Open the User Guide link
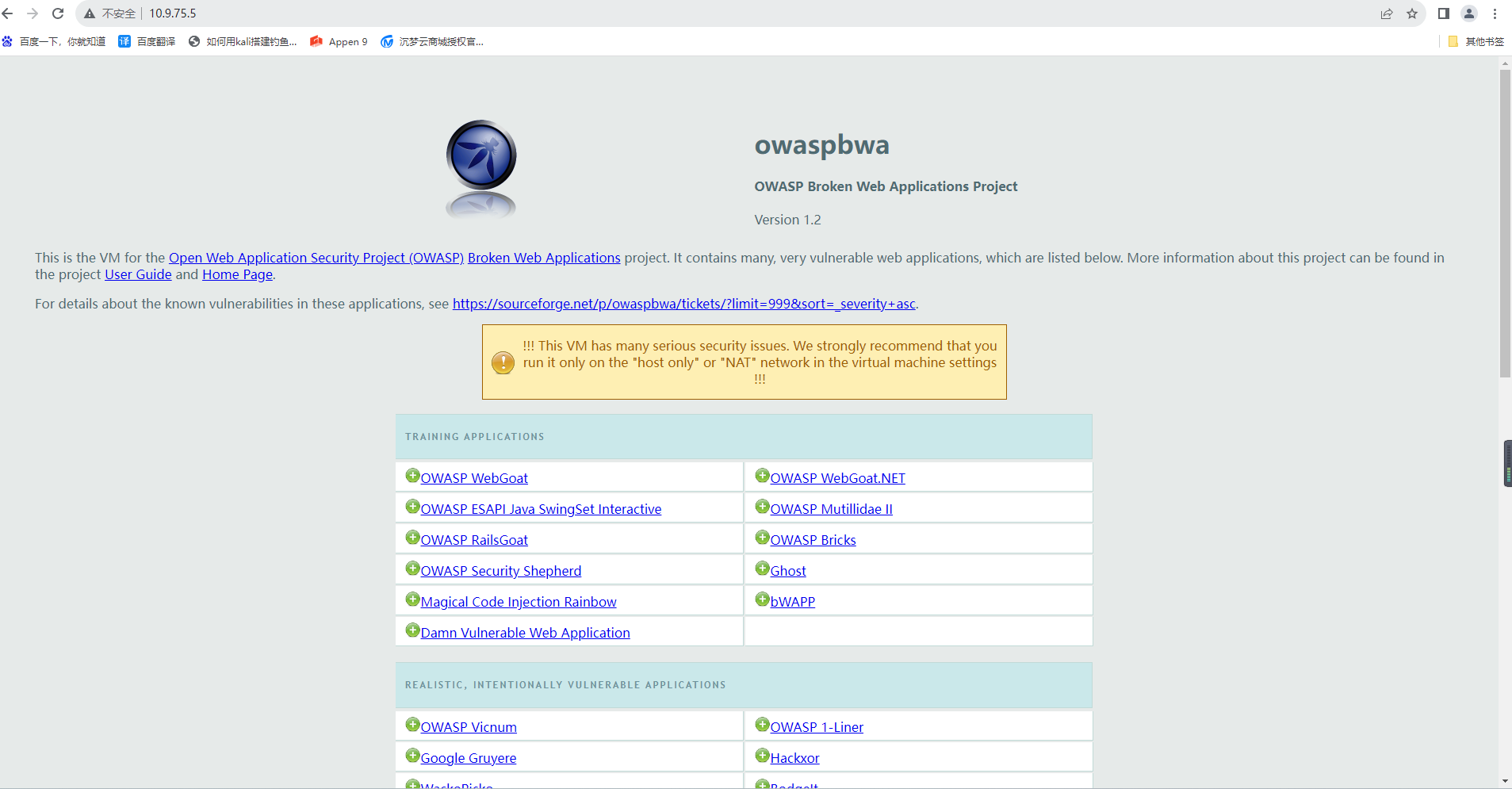The width and height of the screenshot is (1512, 789). [138, 274]
